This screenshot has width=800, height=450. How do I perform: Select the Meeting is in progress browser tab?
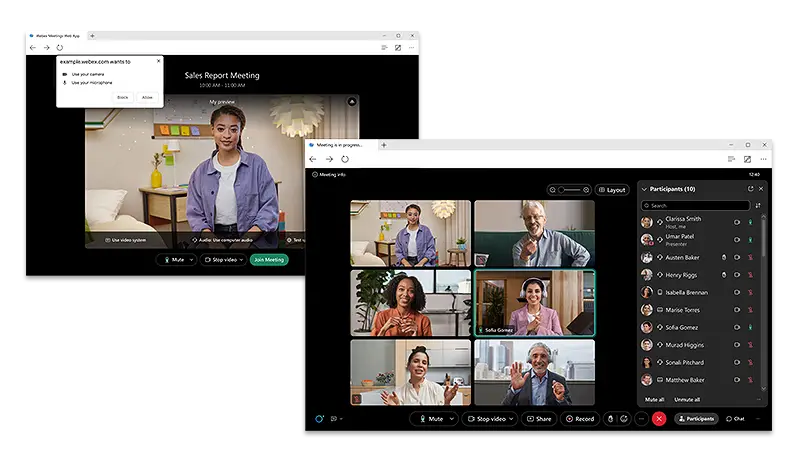[340, 145]
